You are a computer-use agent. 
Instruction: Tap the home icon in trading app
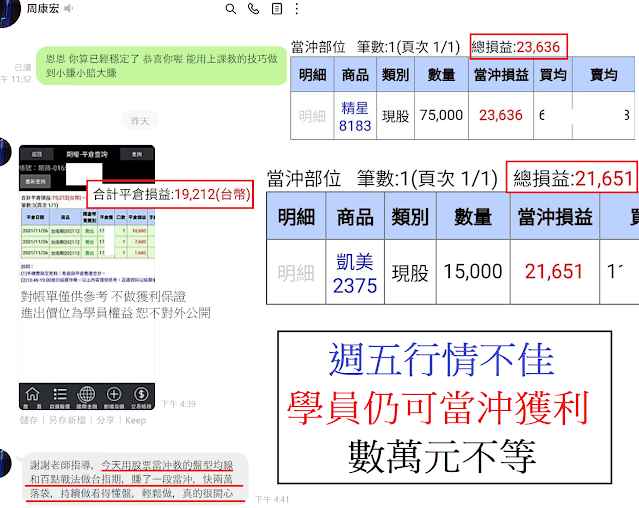(32, 396)
